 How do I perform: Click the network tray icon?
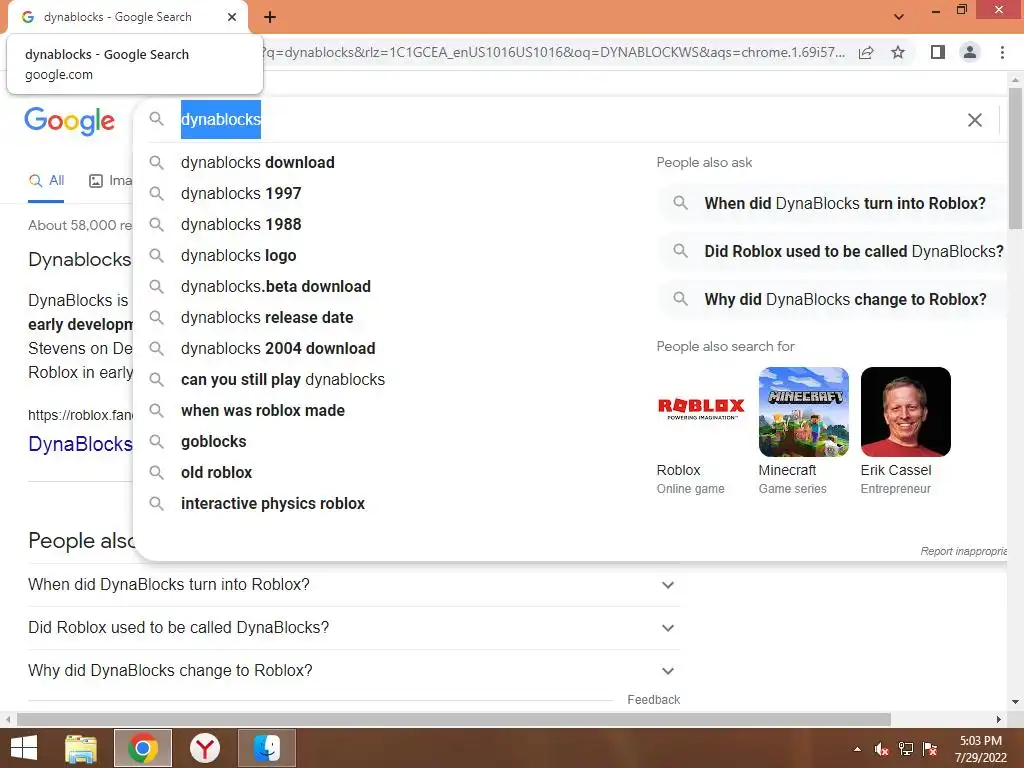[906, 749]
